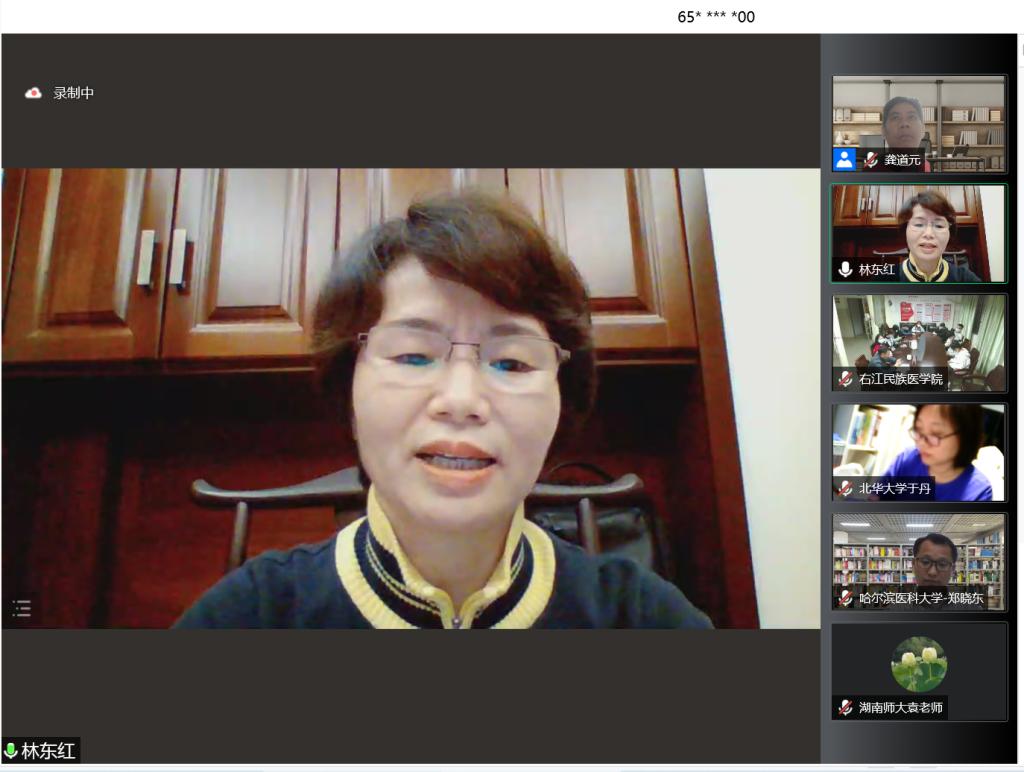Click the muted mic icon for 右江民族医学院
This screenshot has height=772, width=1024.
tap(846, 379)
